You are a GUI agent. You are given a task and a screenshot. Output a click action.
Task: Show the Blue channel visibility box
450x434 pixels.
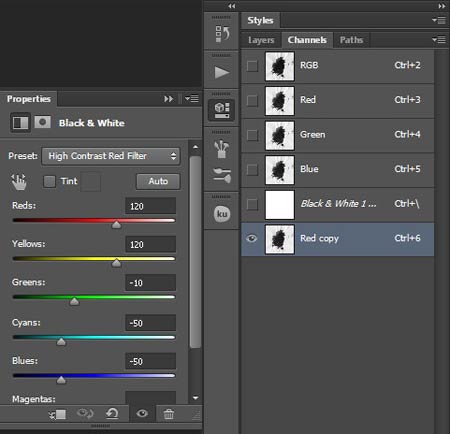pos(252,170)
